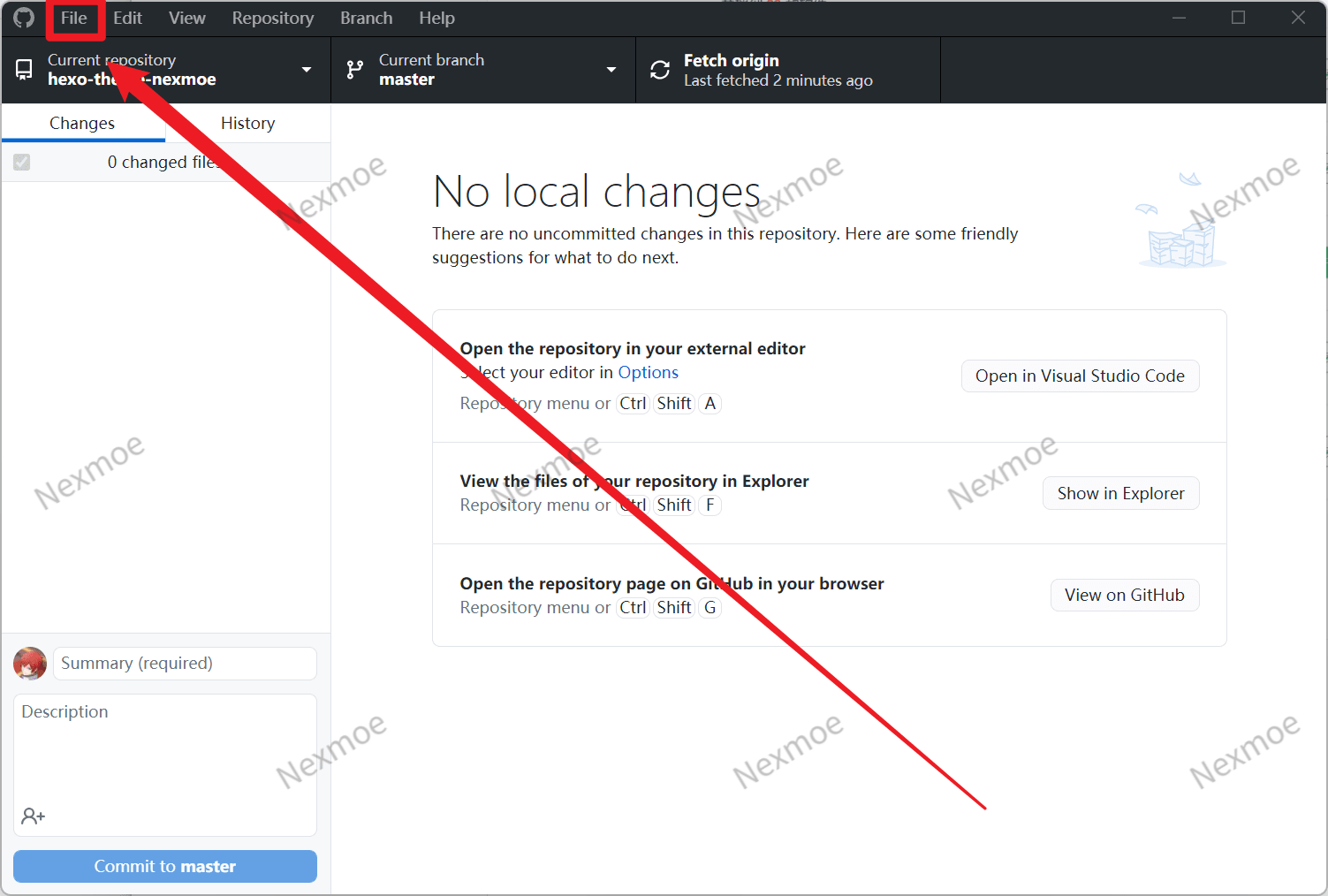
Task: Click the Fetch origin sync arrows icon
Action: 660,70
